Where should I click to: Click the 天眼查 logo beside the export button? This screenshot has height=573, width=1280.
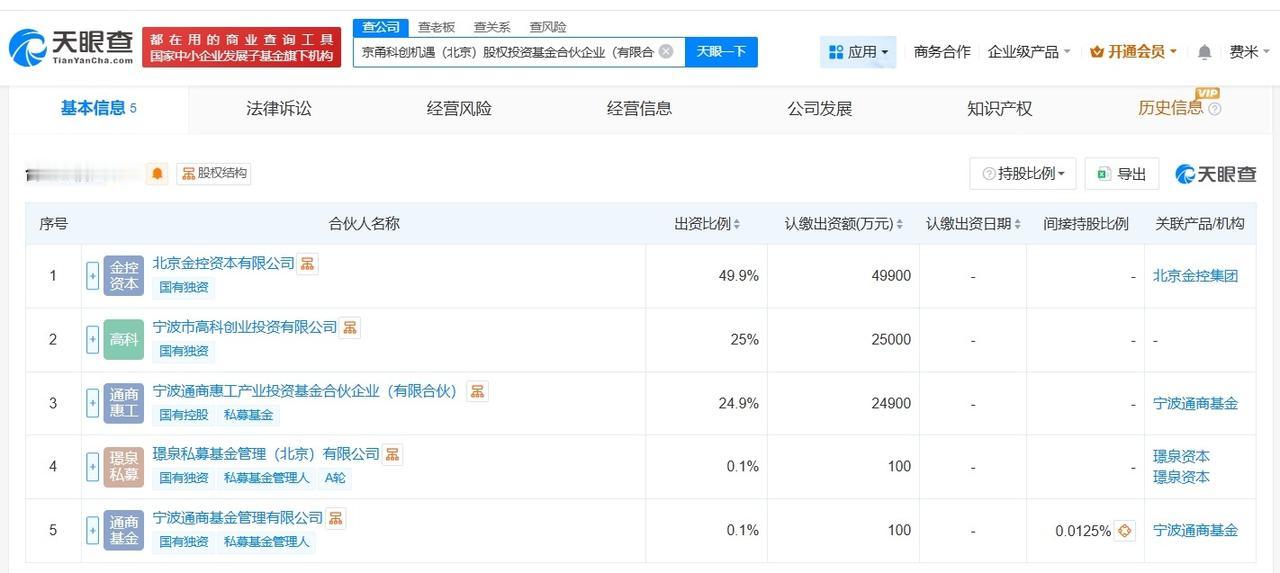1216,174
